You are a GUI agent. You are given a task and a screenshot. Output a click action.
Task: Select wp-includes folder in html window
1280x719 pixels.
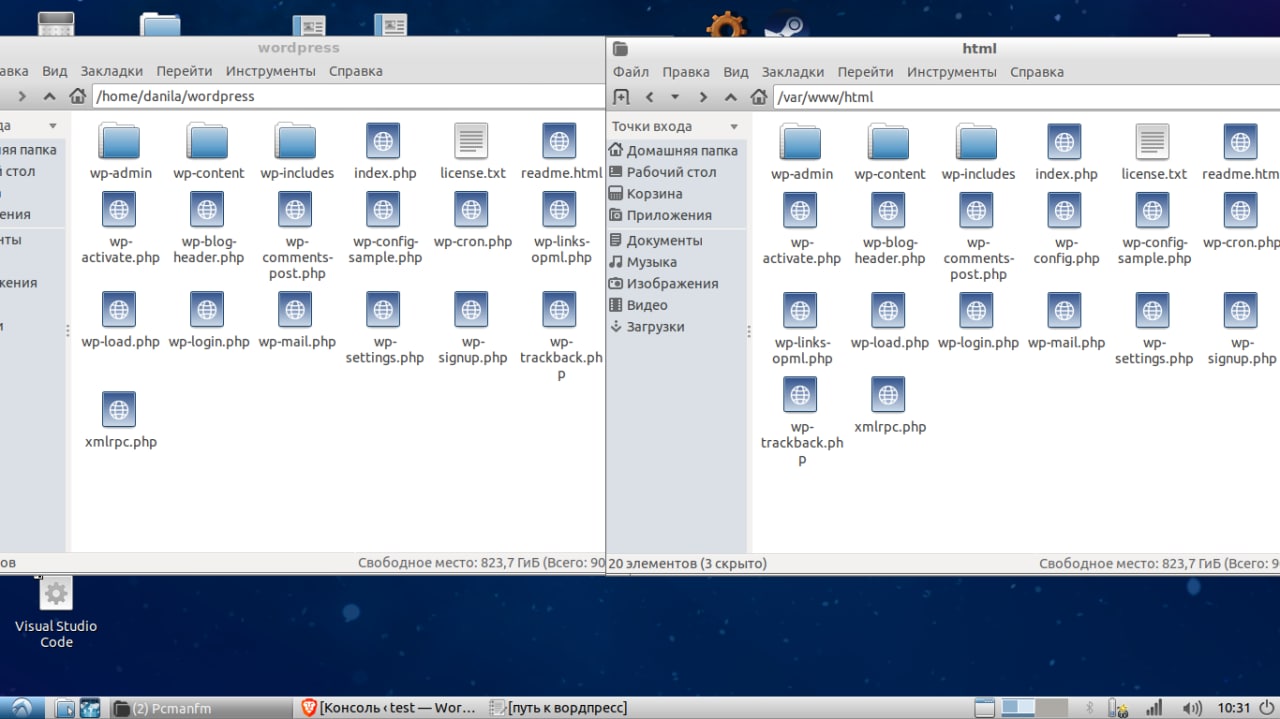click(x=977, y=152)
